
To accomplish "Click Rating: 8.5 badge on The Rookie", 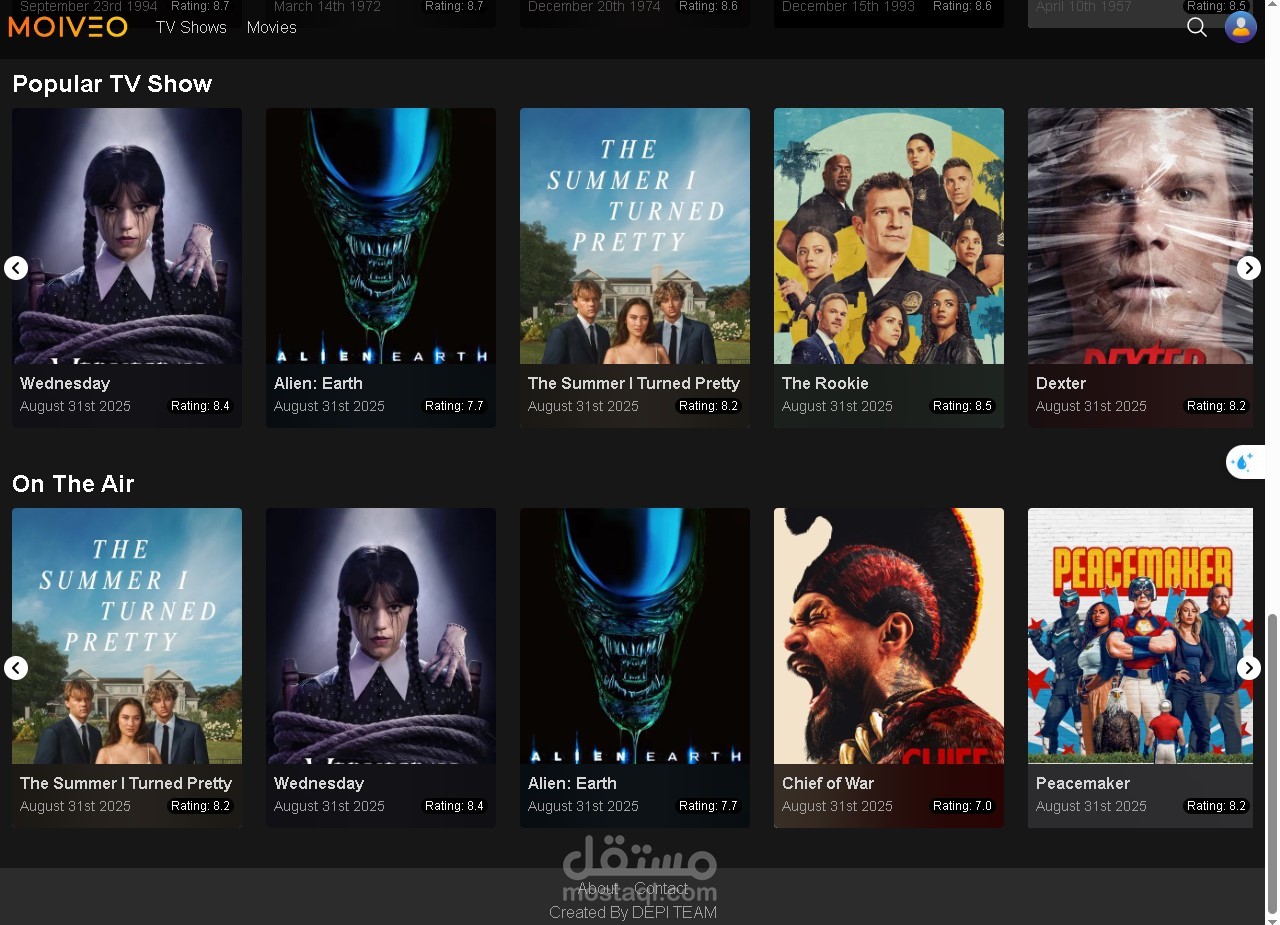I will tap(962, 406).
